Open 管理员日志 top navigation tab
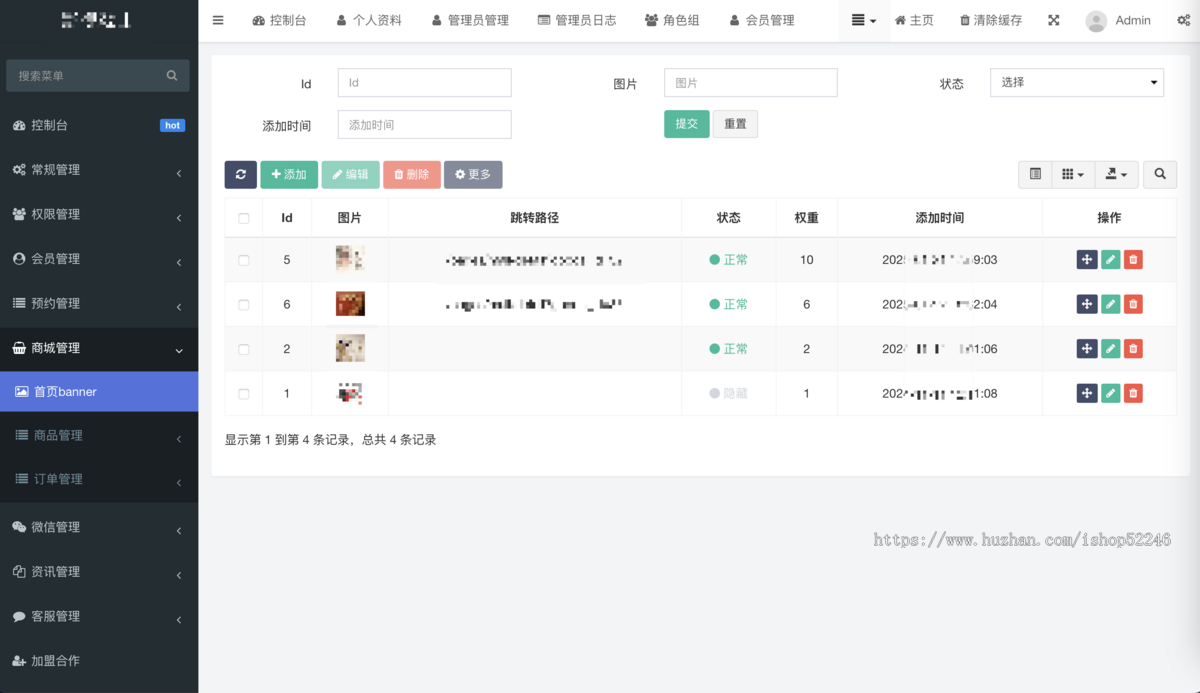Image resolution: width=1200 pixels, height=693 pixels. (577, 20)
